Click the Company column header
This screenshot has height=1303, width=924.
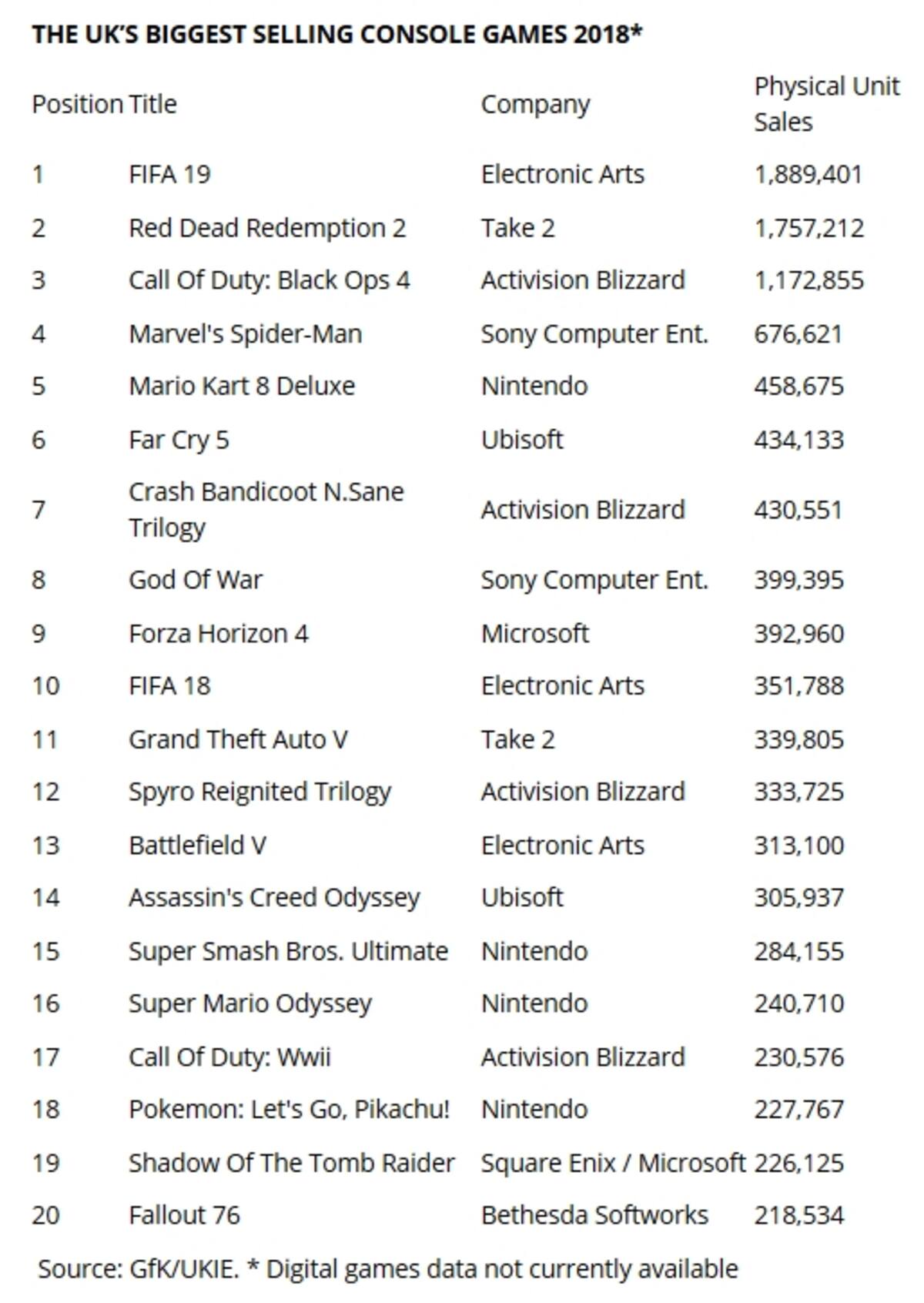pos(535,105)
